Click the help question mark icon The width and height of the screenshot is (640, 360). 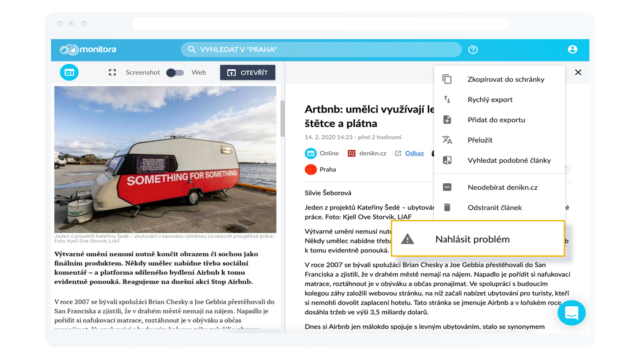tap(473, 50)
